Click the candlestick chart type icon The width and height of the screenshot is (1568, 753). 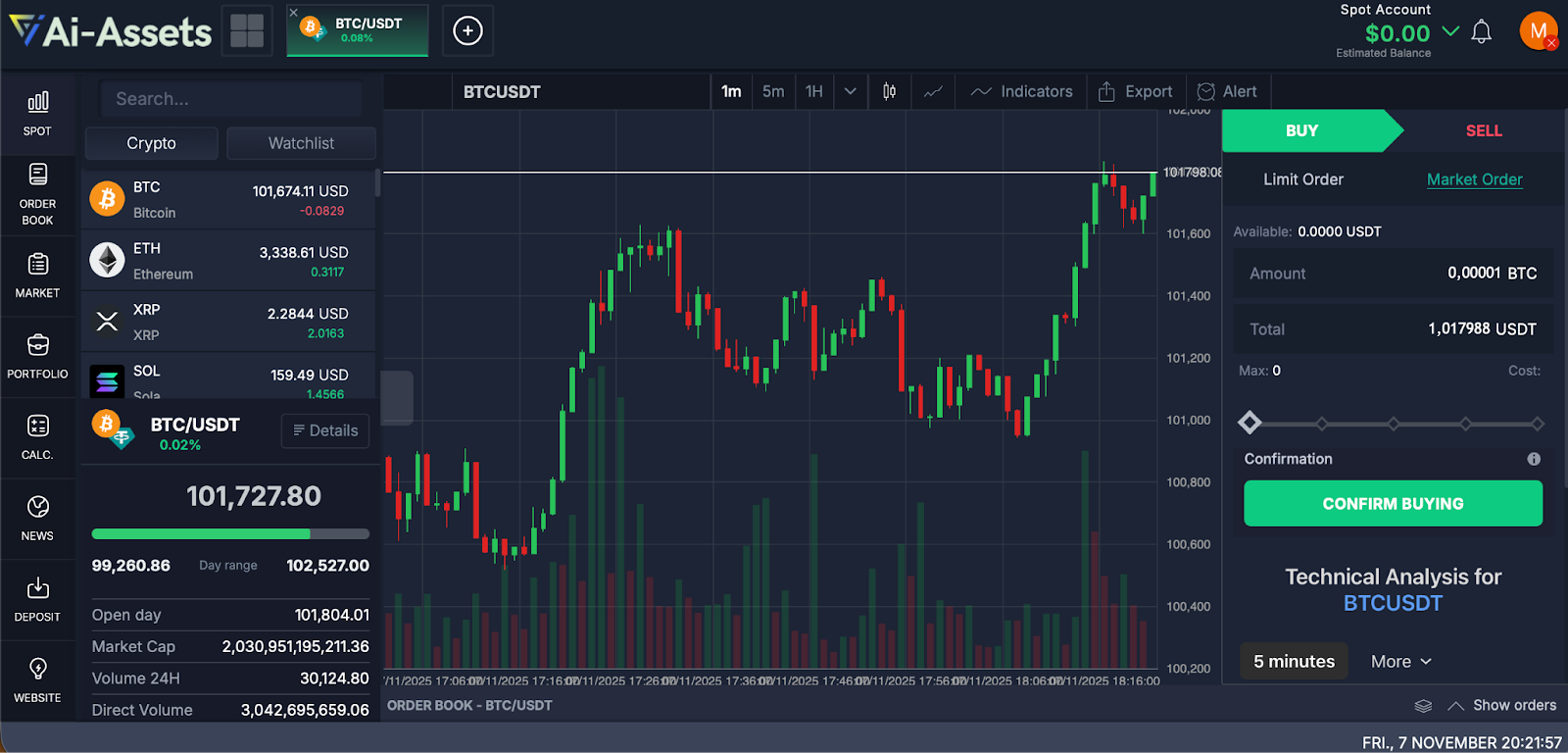[x=889, y=91]
